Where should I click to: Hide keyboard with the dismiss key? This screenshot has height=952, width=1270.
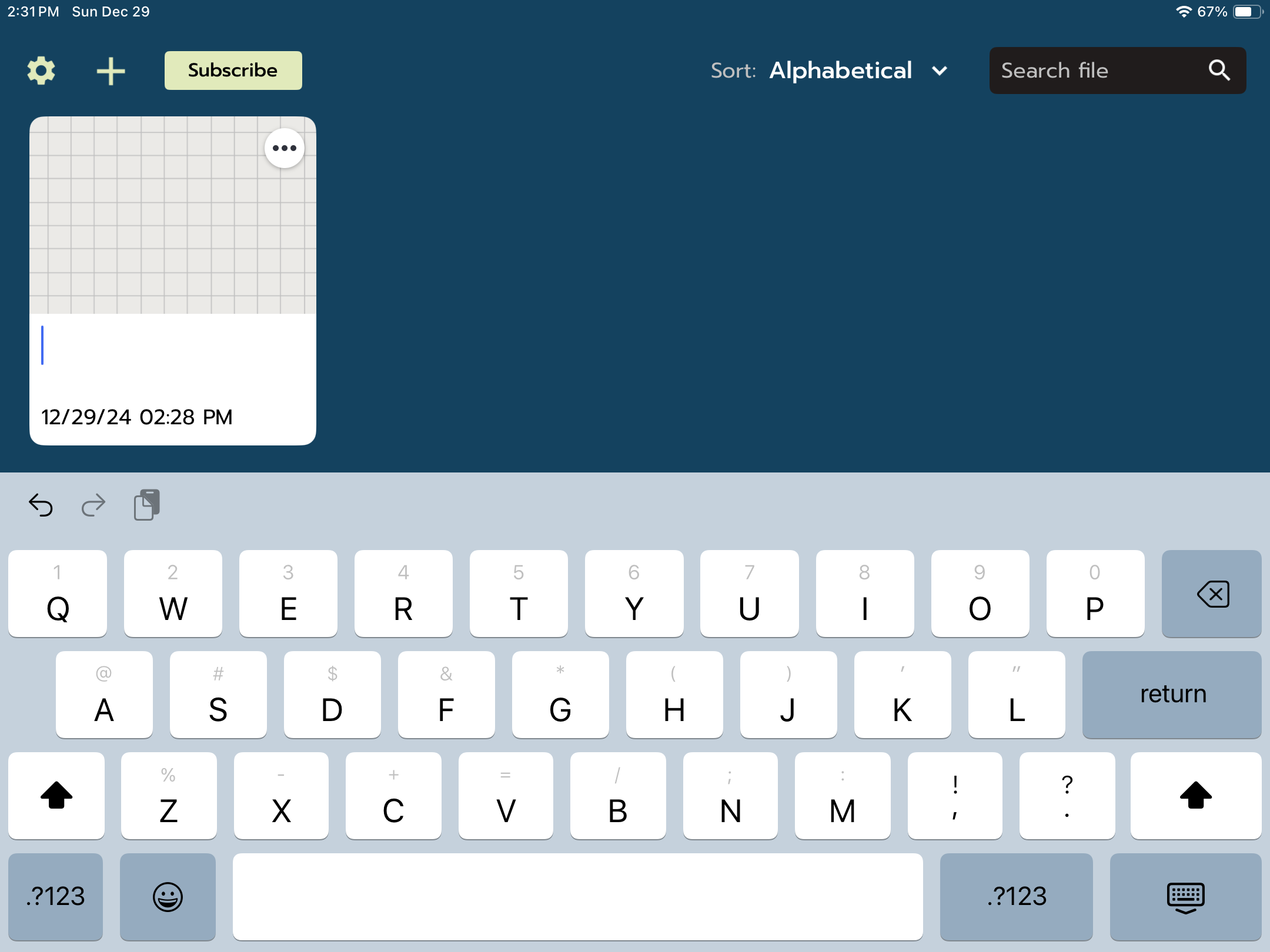(x=1185, y=896)
